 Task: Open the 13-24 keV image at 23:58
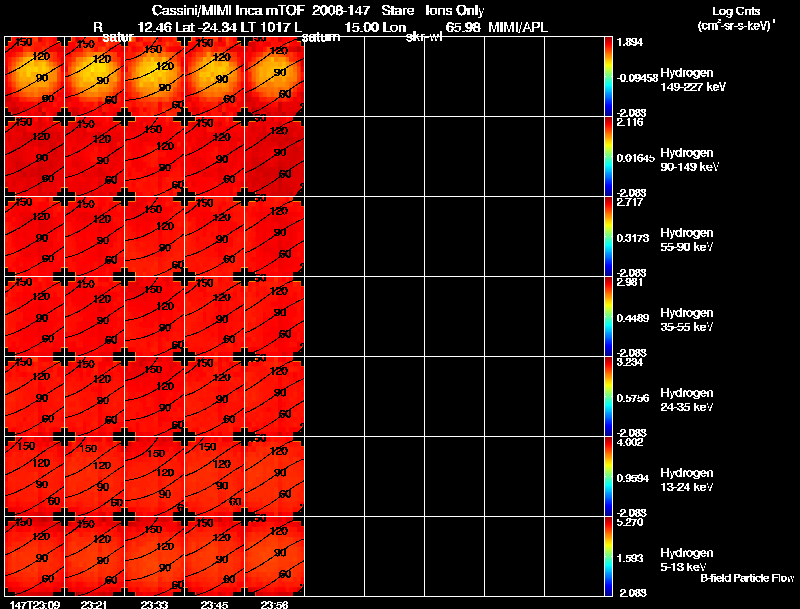click(274, 476)
